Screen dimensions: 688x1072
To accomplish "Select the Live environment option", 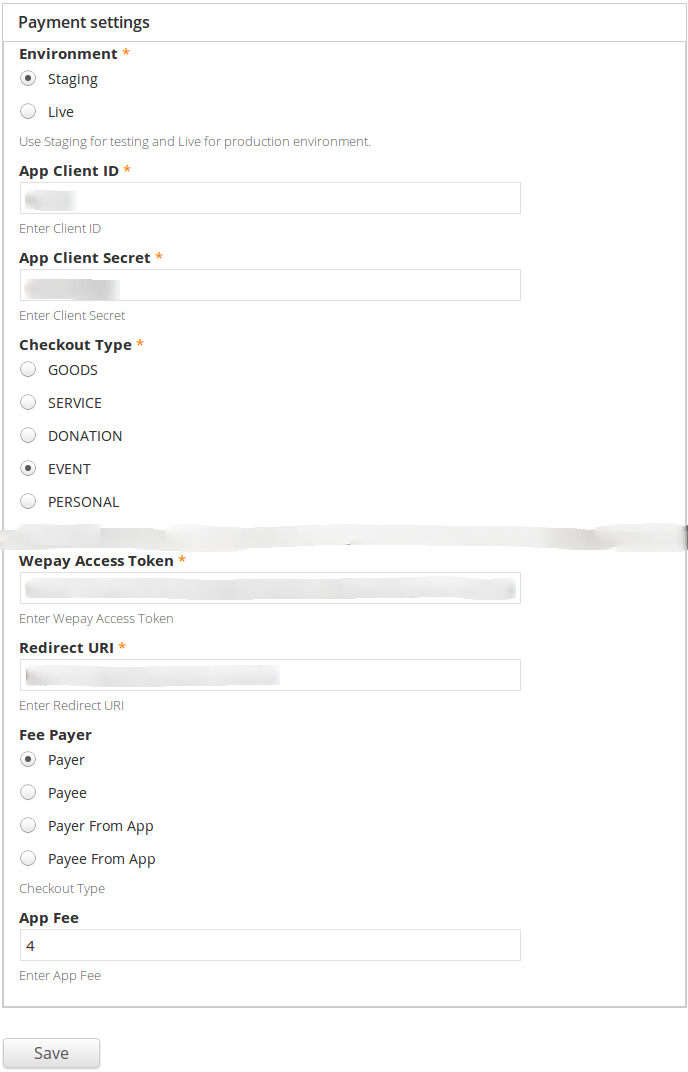I will pos(28,112).
